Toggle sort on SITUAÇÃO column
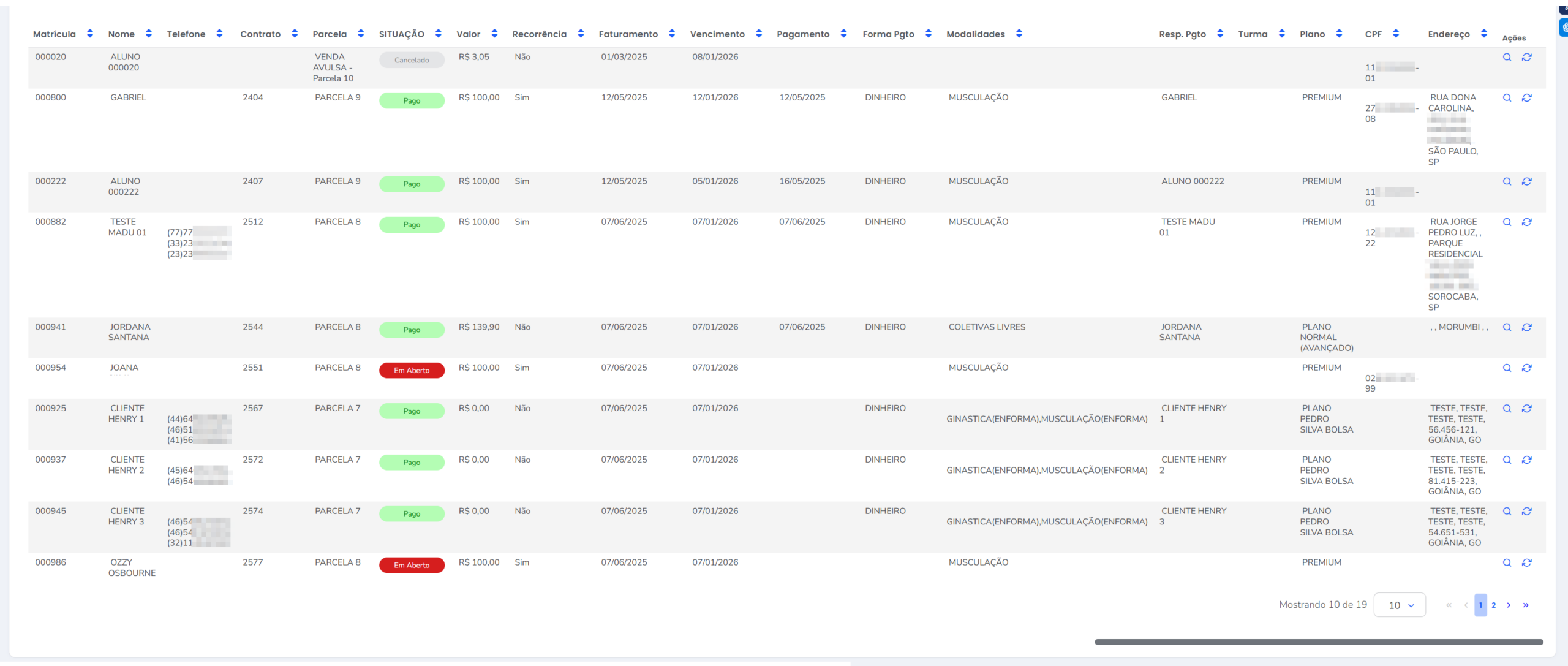Screen dimensions: 1568x666 [x=438, y=34]
